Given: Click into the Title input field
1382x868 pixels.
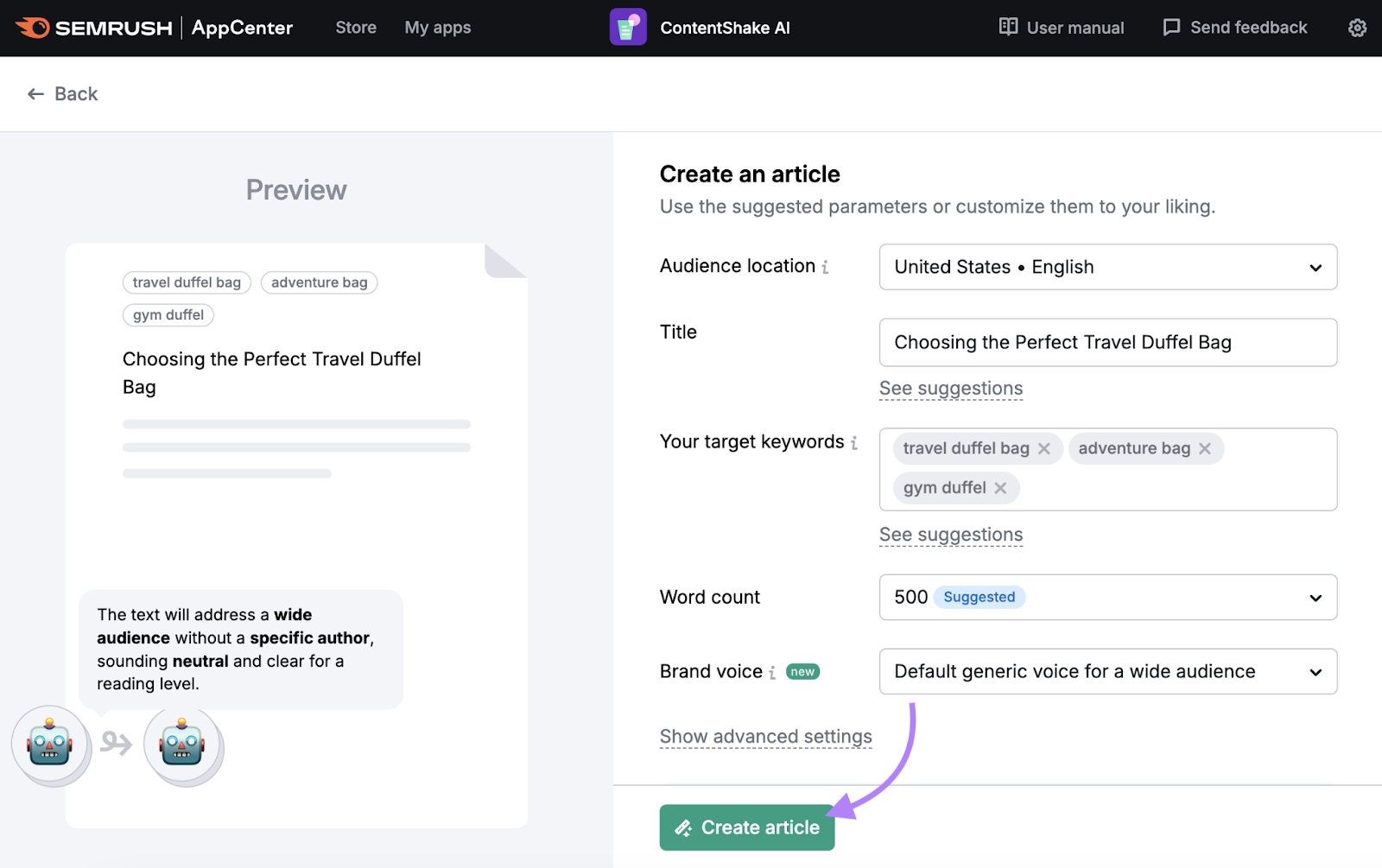Looking at the screenshot, I should coord(1107,342).
